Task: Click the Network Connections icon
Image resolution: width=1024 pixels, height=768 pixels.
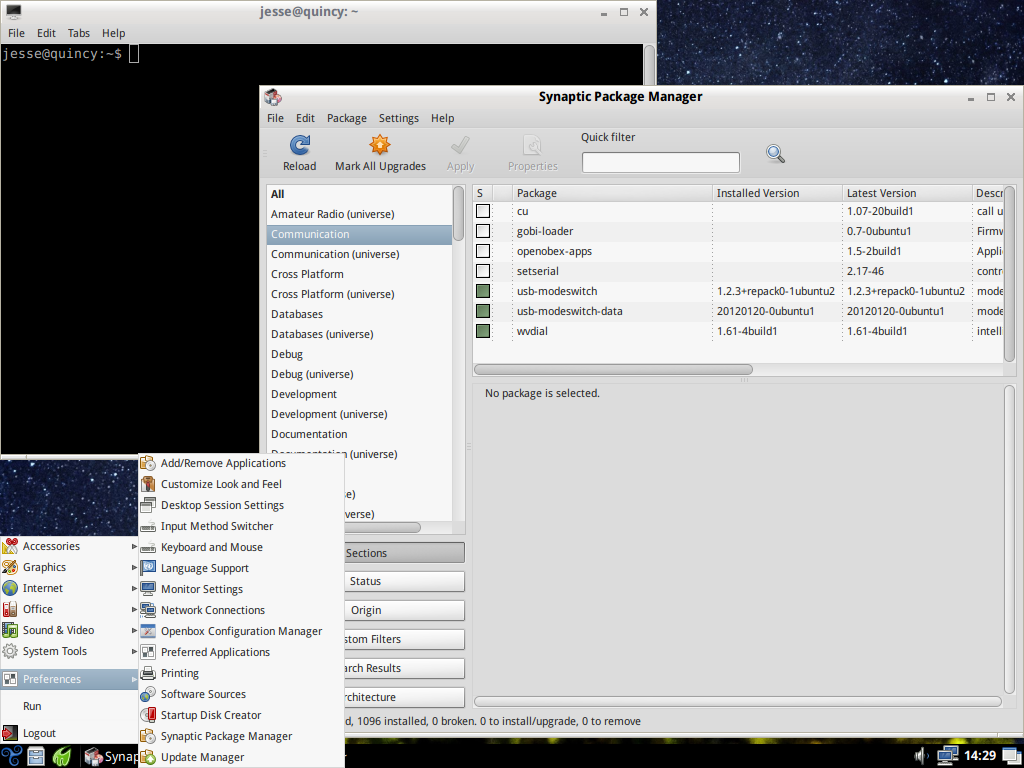Action: [148, 610]
